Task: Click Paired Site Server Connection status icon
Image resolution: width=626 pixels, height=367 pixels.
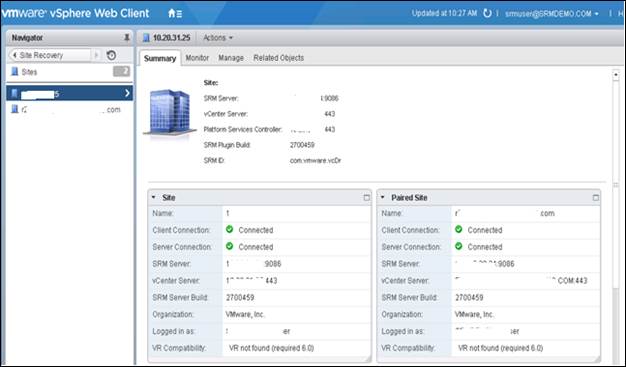Action: pos(459,246)
